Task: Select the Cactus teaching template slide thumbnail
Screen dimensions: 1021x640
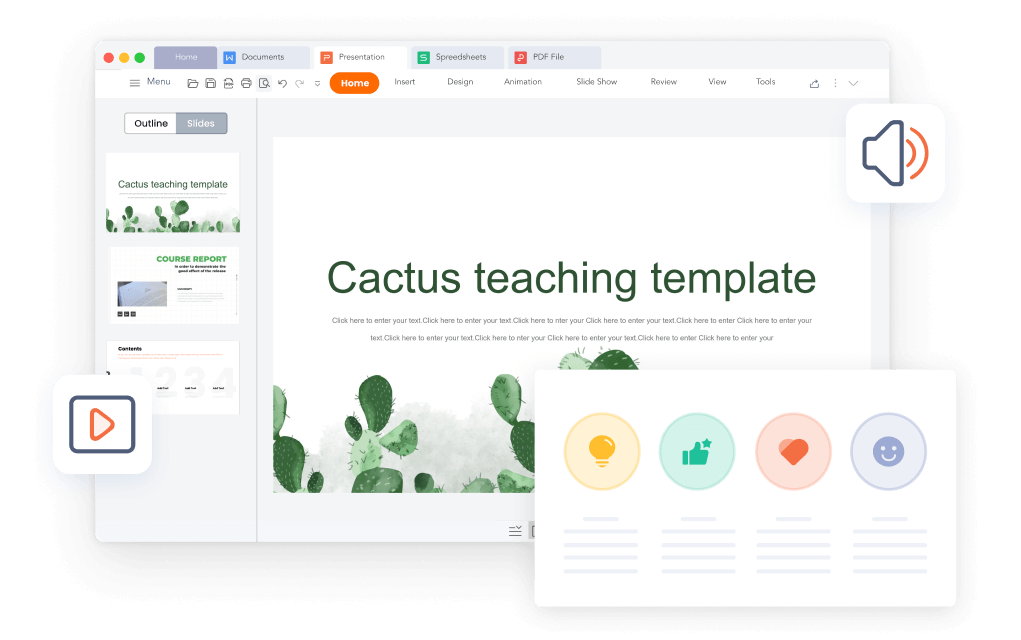Action: click(172, 191)
